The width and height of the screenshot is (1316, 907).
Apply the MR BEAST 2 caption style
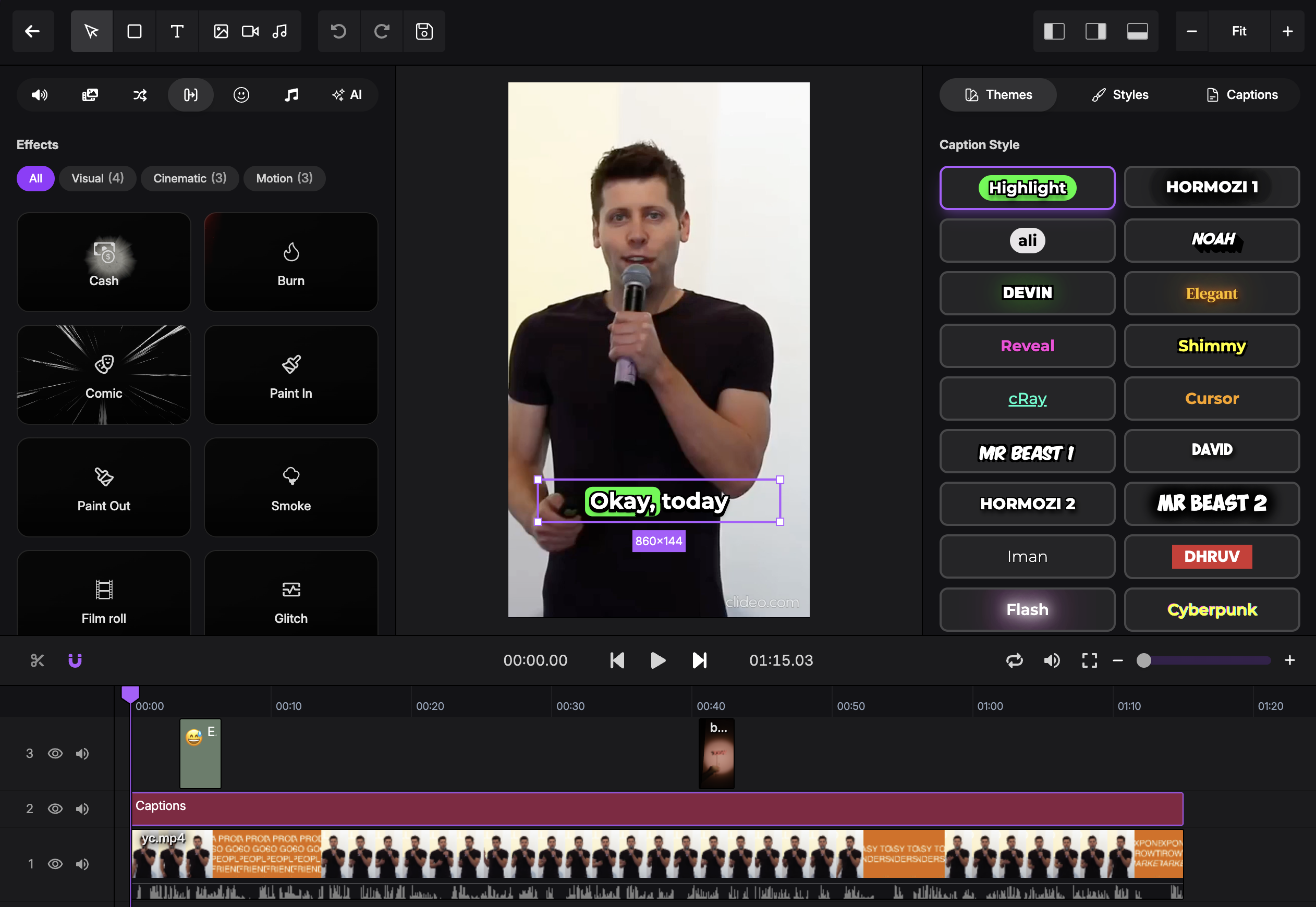point(1211,504)
